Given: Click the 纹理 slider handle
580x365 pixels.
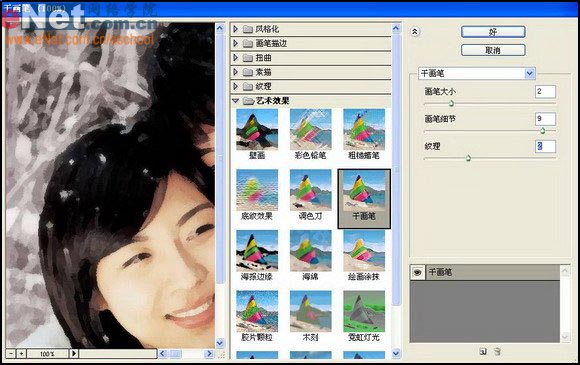Looking at the screenshot, I should click(468, 158).
